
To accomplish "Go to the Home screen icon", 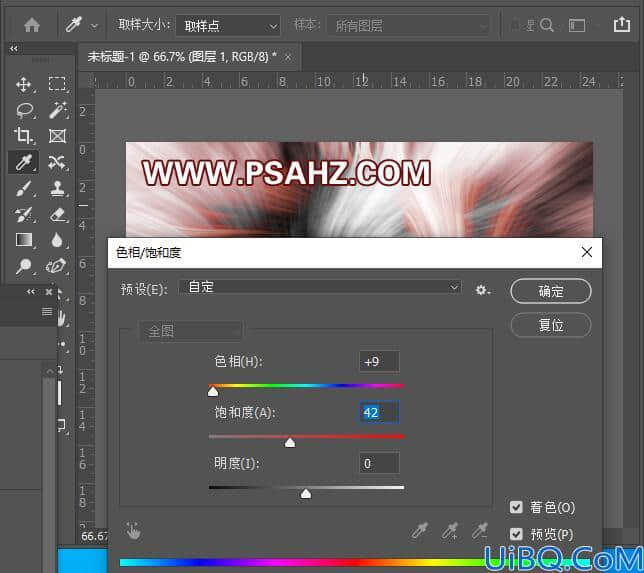I will [32, 25].
